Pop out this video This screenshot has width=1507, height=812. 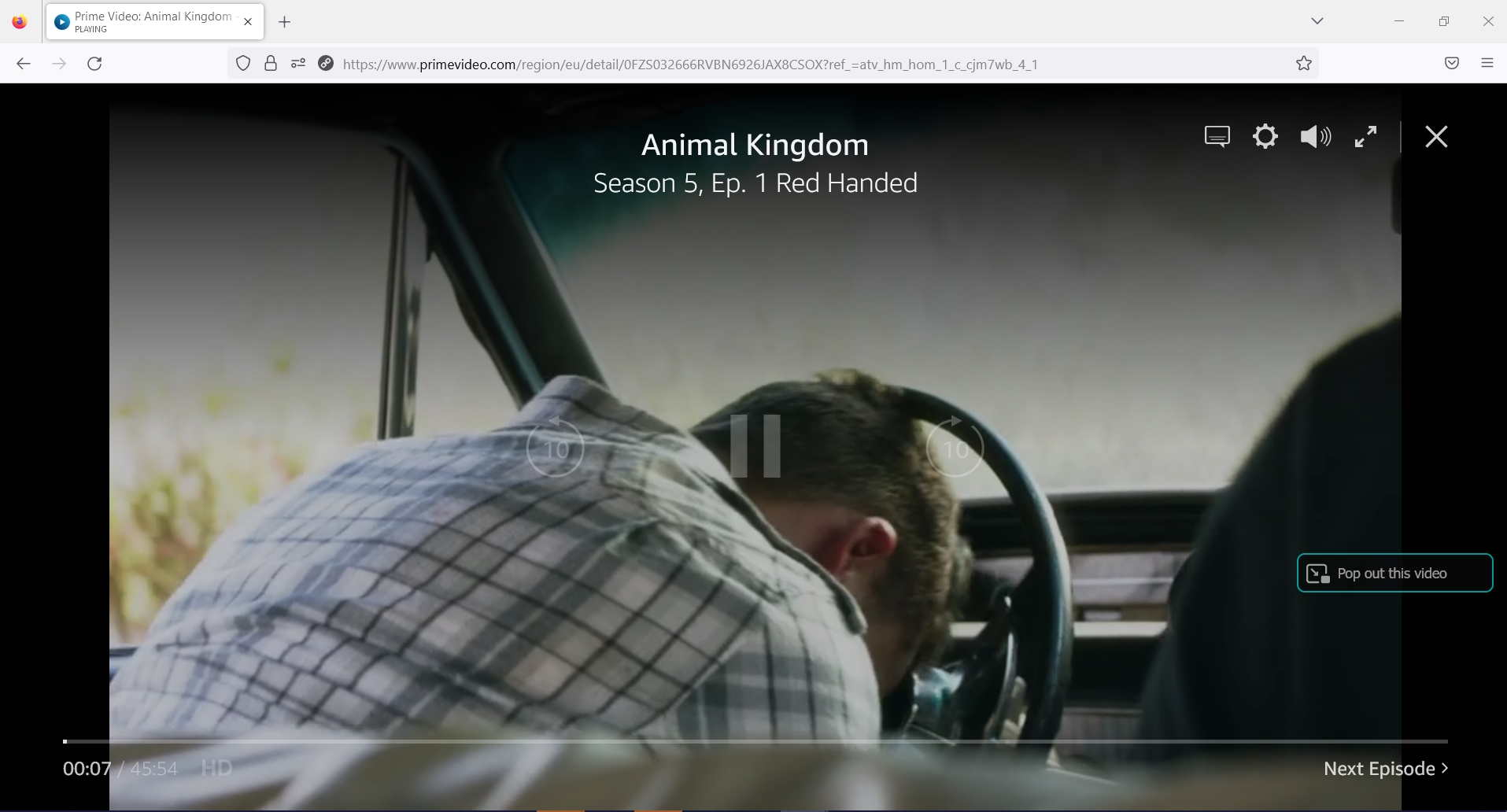coord(1394,573)
